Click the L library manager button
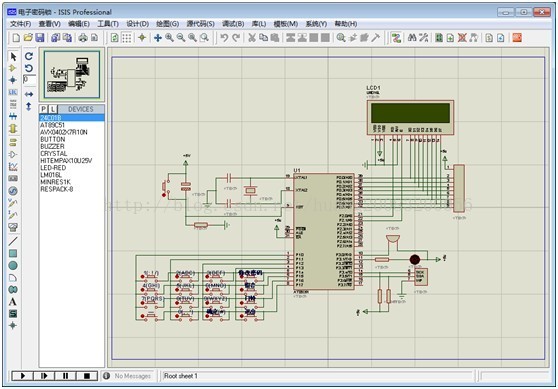This screenshot has width=558, height=389. point(52,109)
